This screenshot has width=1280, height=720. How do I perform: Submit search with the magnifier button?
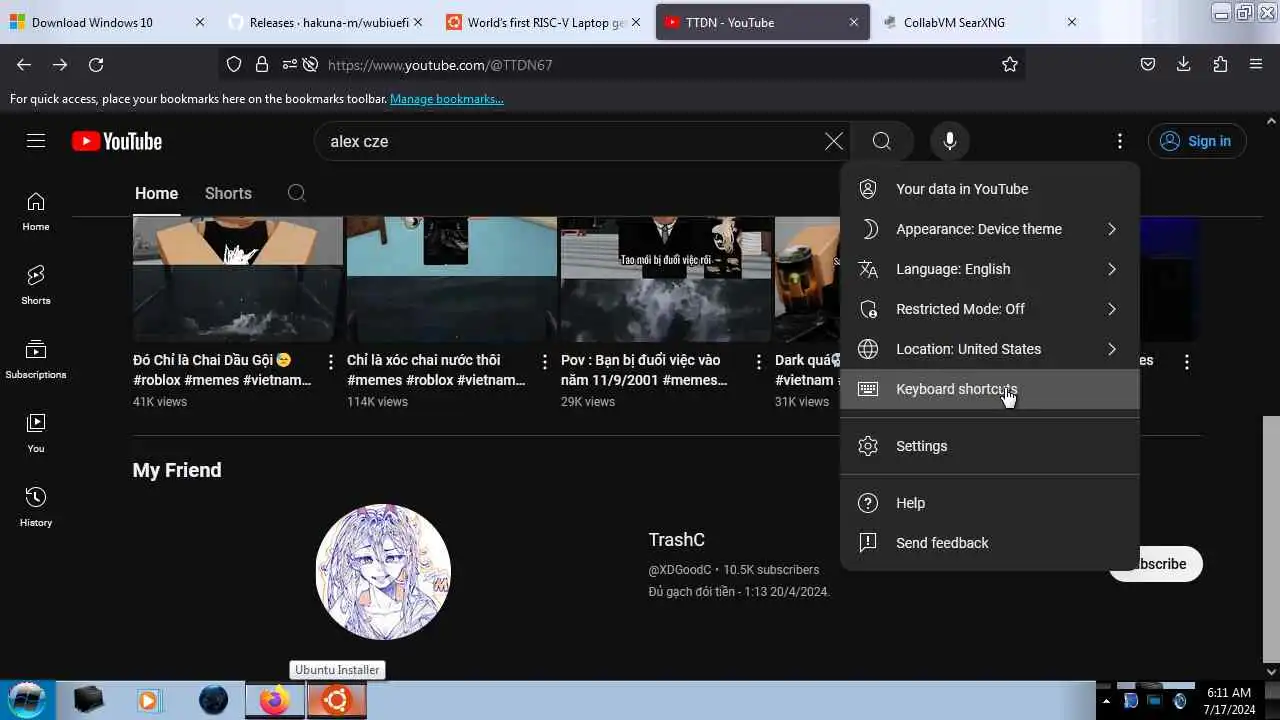(882, 141)
